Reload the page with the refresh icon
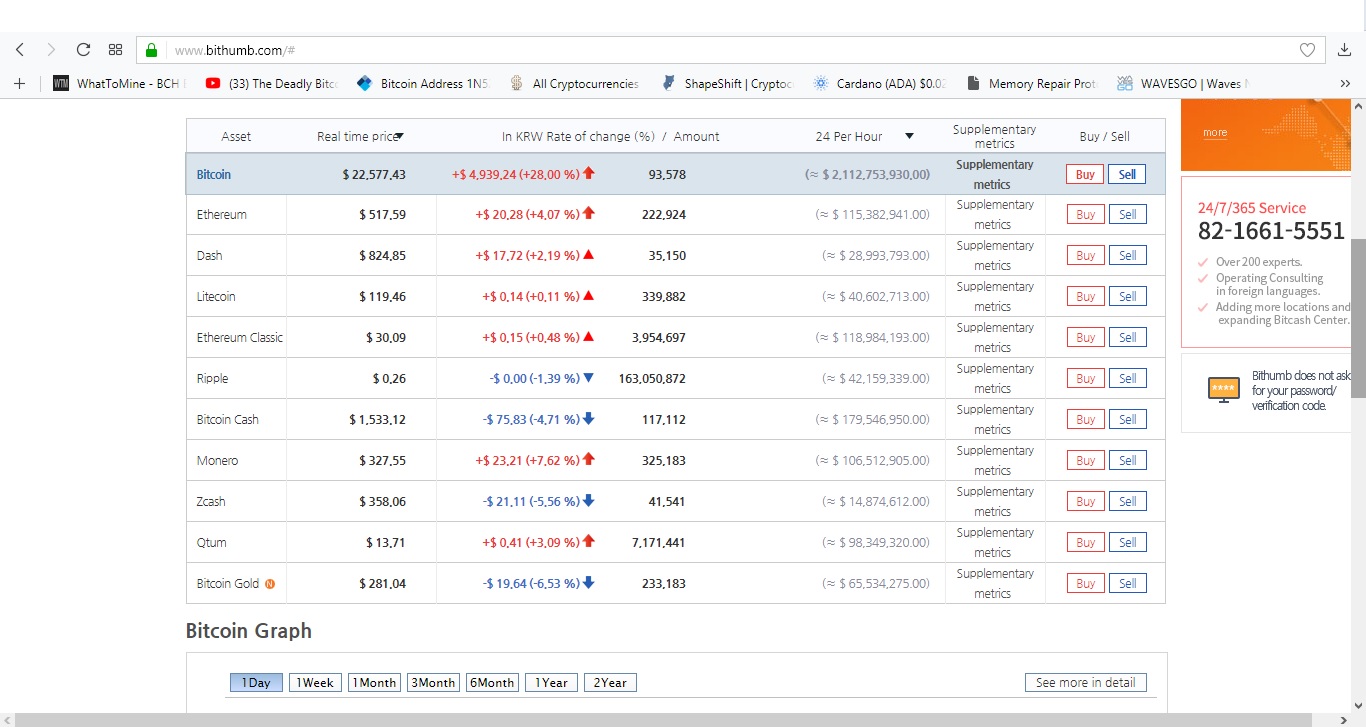1366x727 pixels. (x=83, y=50)
